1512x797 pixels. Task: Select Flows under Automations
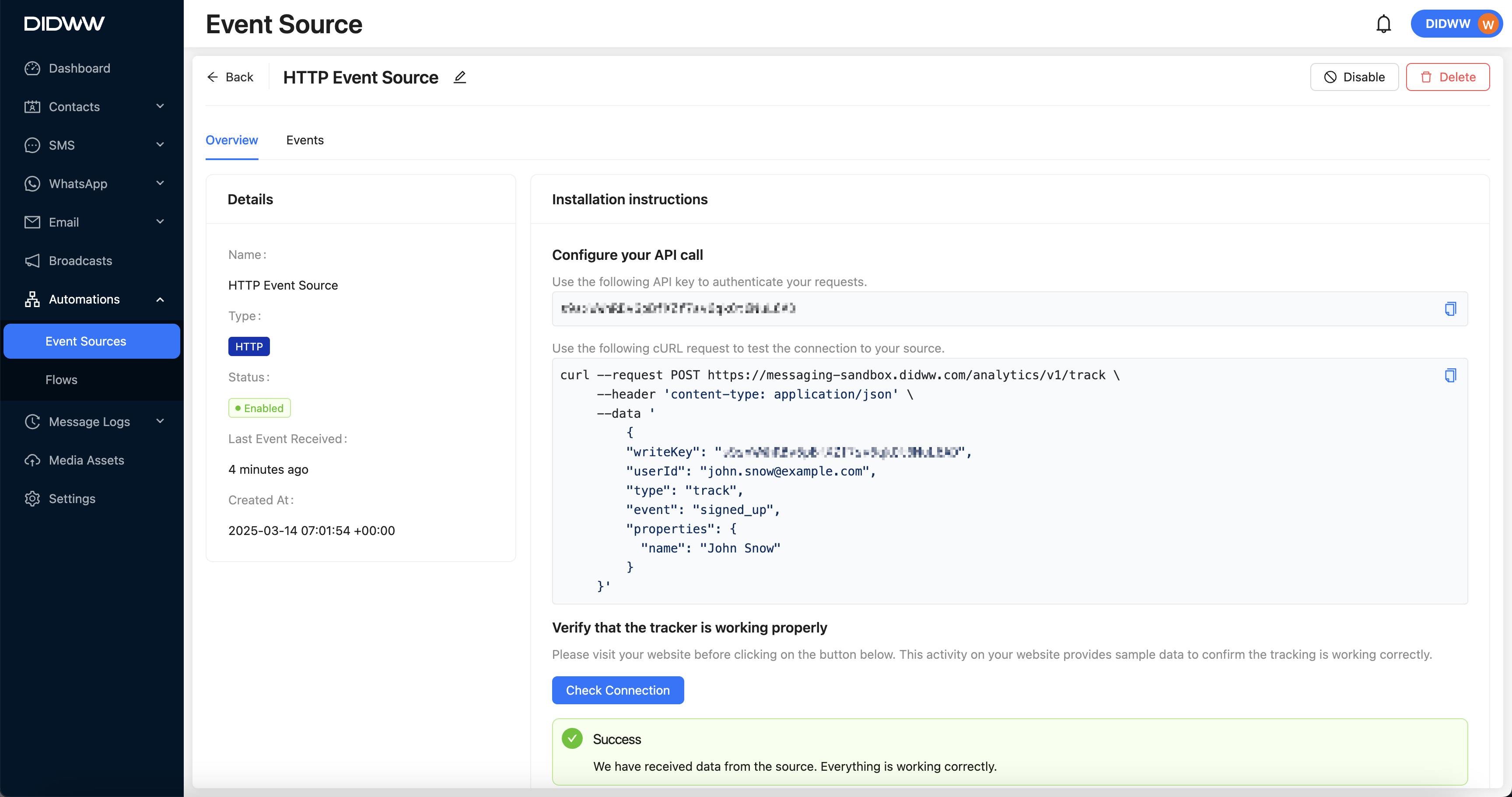[61, 380]
